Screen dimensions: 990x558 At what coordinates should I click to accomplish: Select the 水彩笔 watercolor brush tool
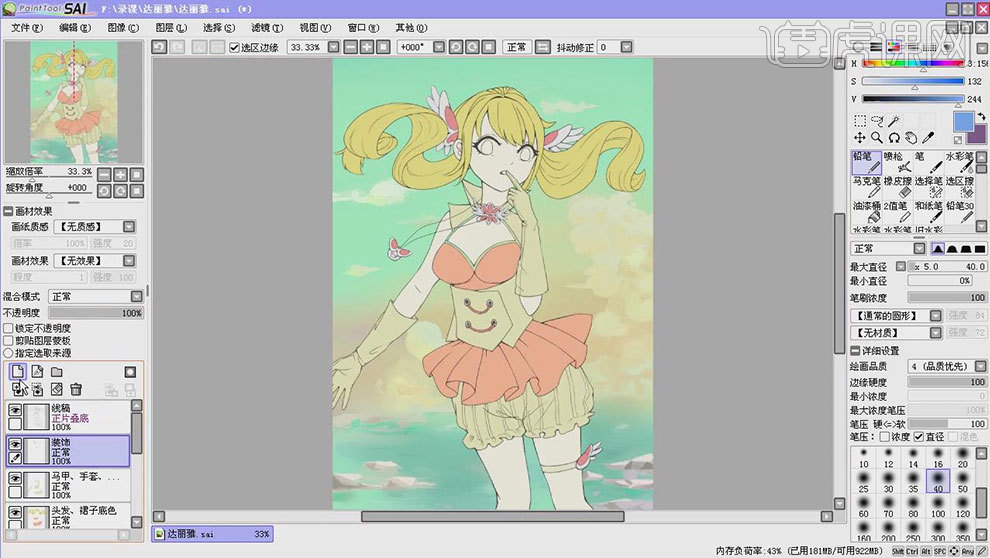point(959,163)
